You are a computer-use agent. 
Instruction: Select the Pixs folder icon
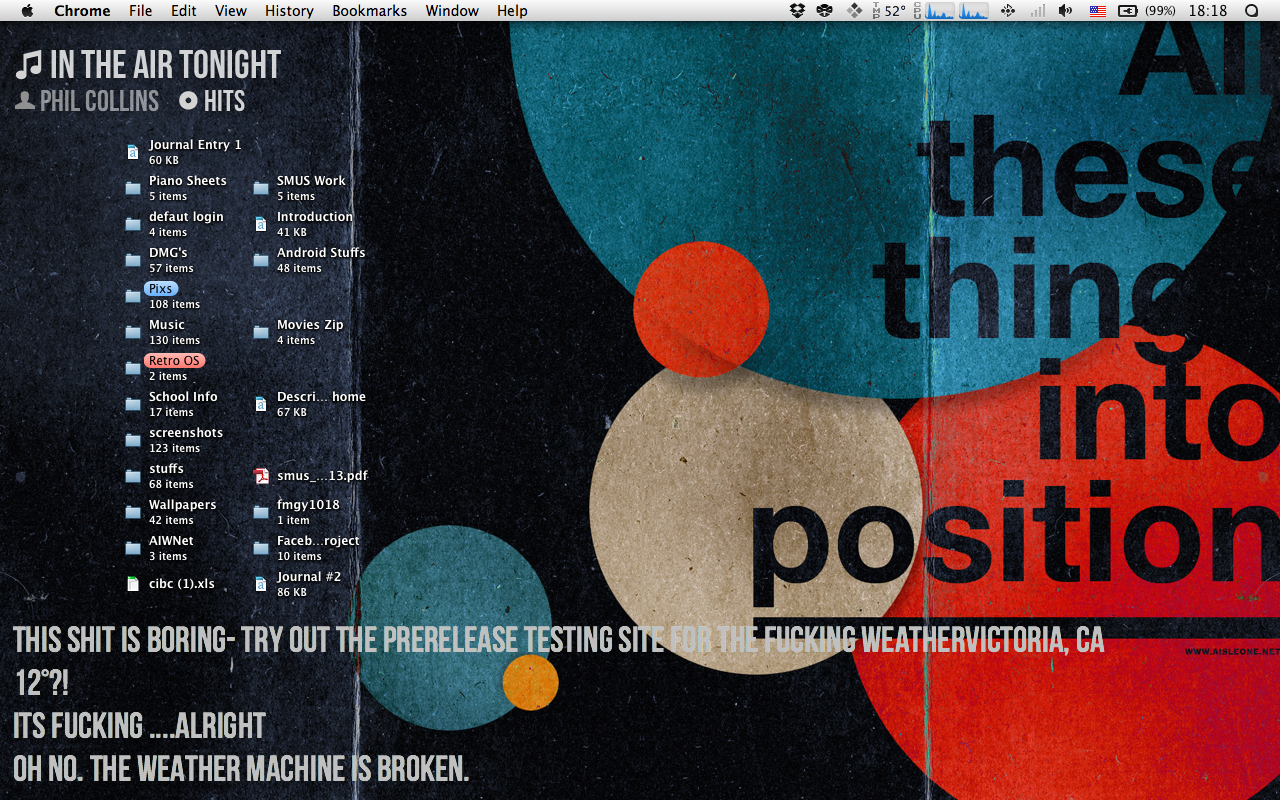[x=132, y=296]
